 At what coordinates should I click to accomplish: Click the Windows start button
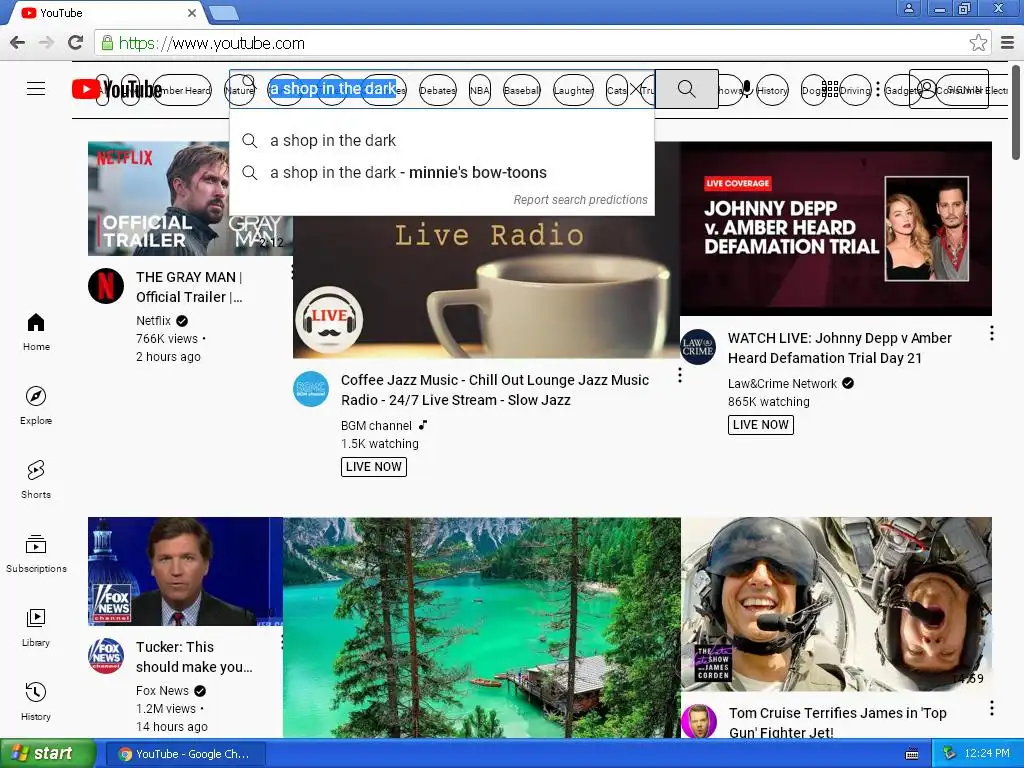coord(47,754)
